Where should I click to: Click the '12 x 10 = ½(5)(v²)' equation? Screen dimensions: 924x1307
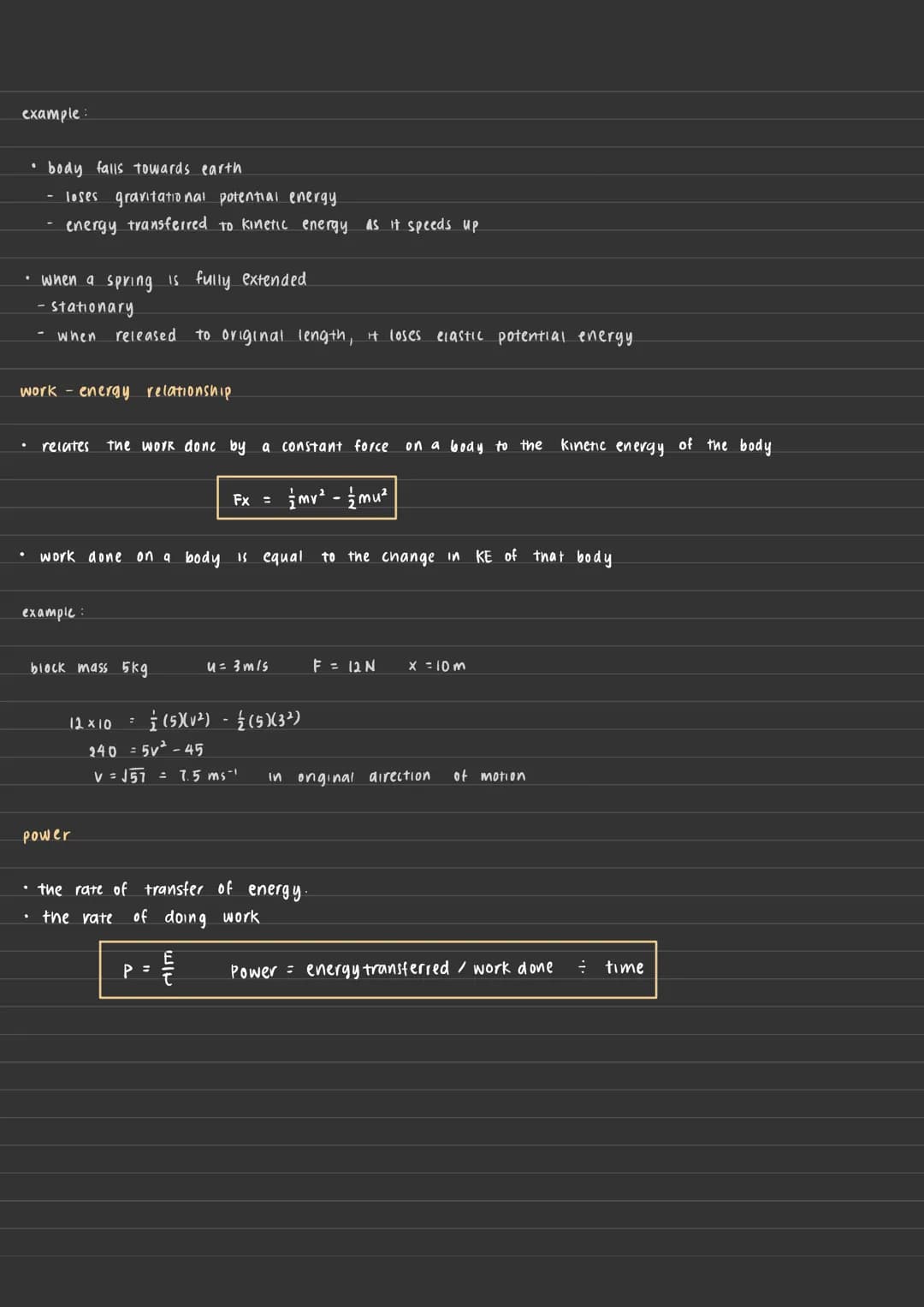[185, 721]
